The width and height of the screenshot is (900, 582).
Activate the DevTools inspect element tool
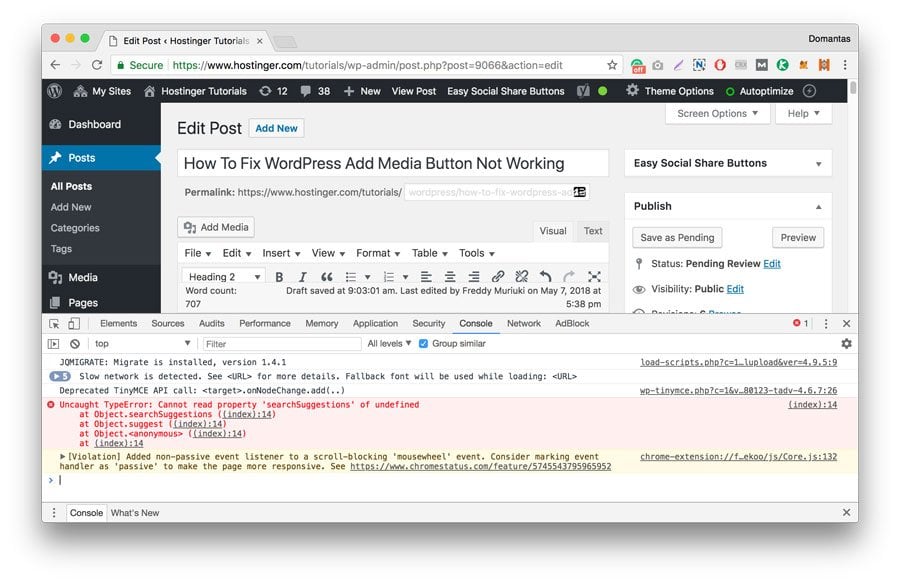56,323
